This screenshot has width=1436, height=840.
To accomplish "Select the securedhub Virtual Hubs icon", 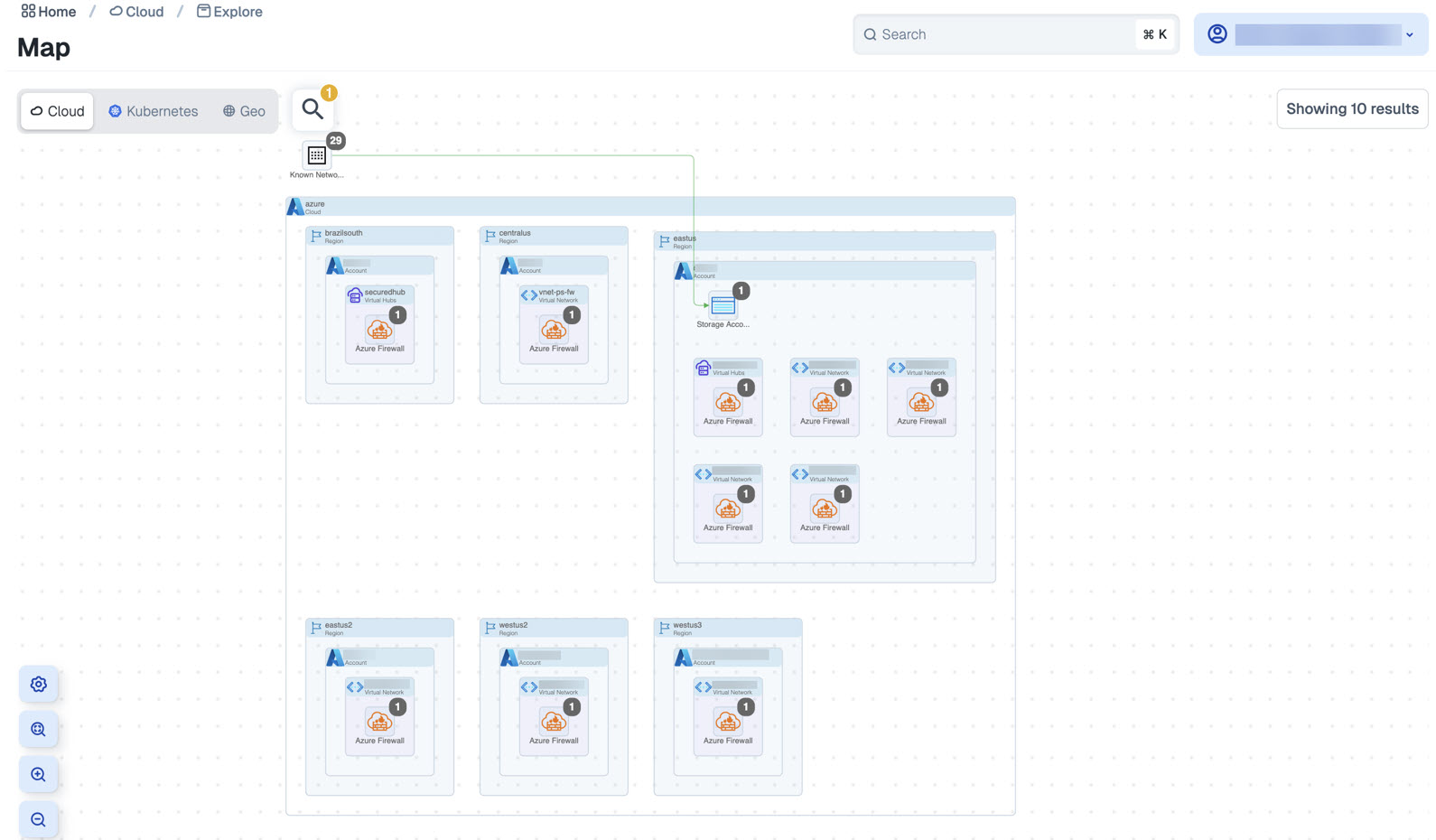I will [354, 295].
